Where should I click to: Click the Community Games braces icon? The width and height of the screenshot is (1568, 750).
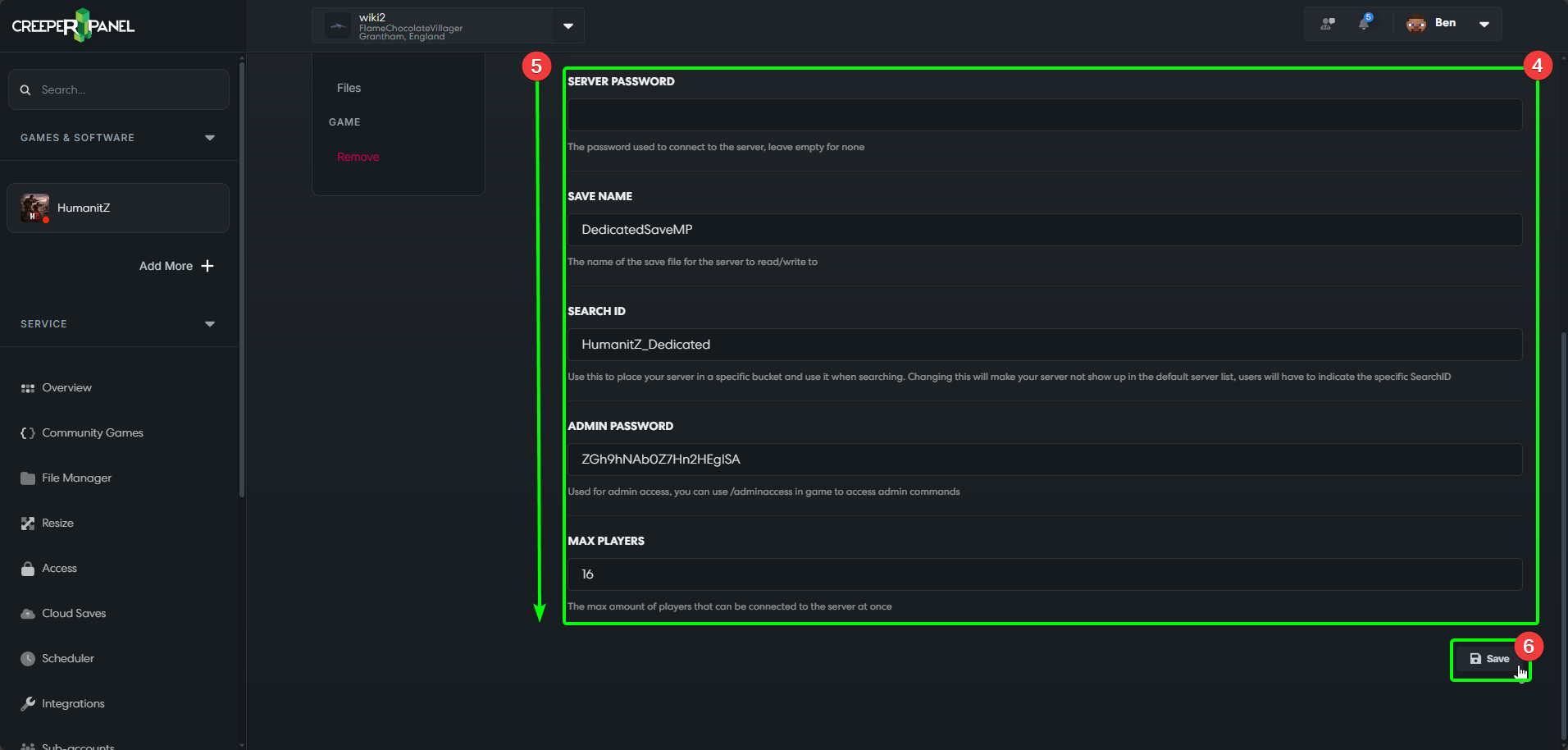click(28, 432)
